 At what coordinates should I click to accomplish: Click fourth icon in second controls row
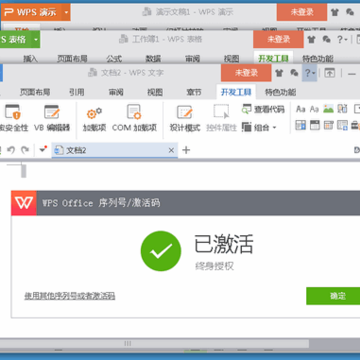342,125
